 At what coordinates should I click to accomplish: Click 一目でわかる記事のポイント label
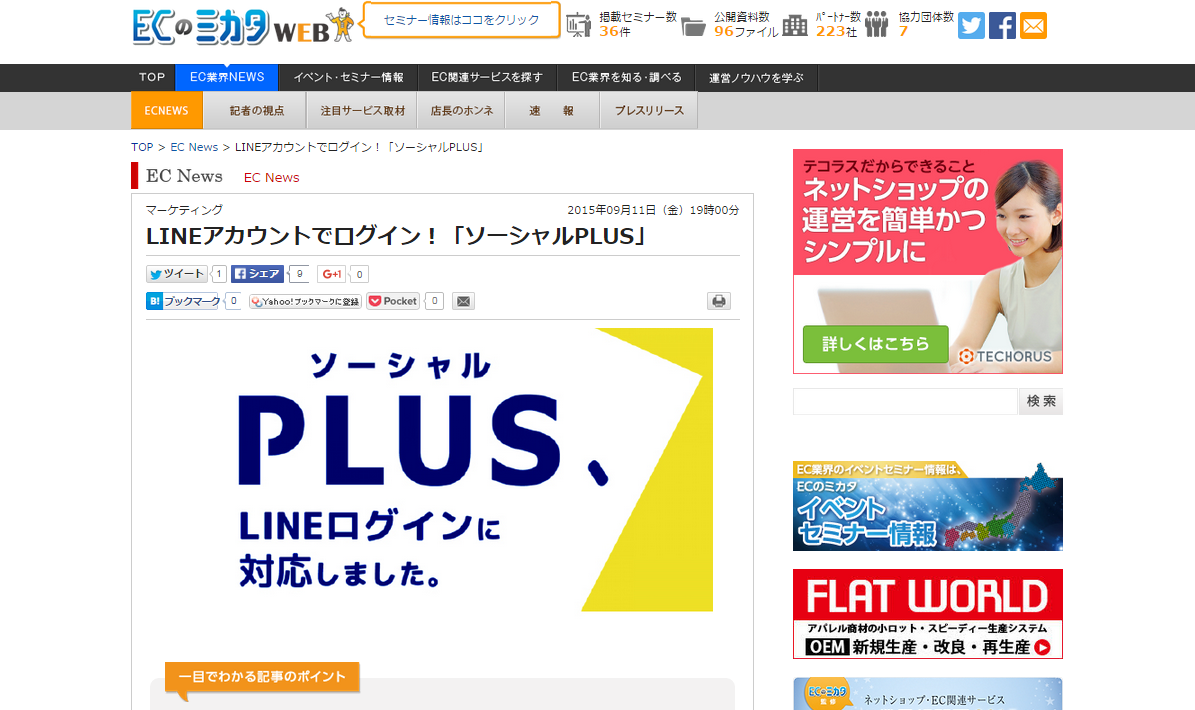261,676
